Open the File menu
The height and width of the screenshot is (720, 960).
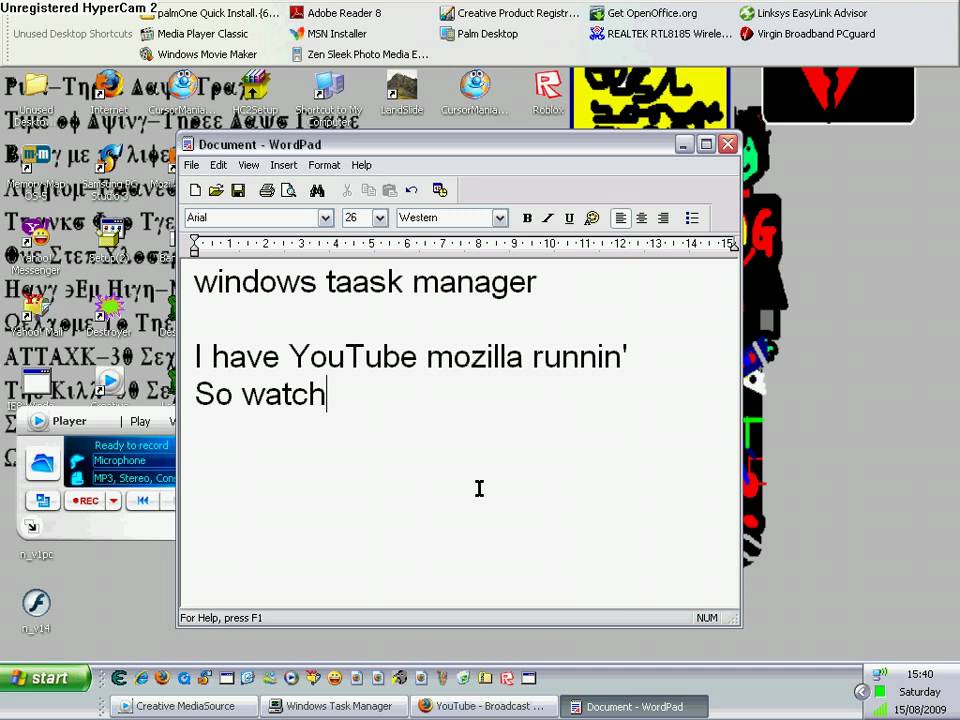click(192, 165)
